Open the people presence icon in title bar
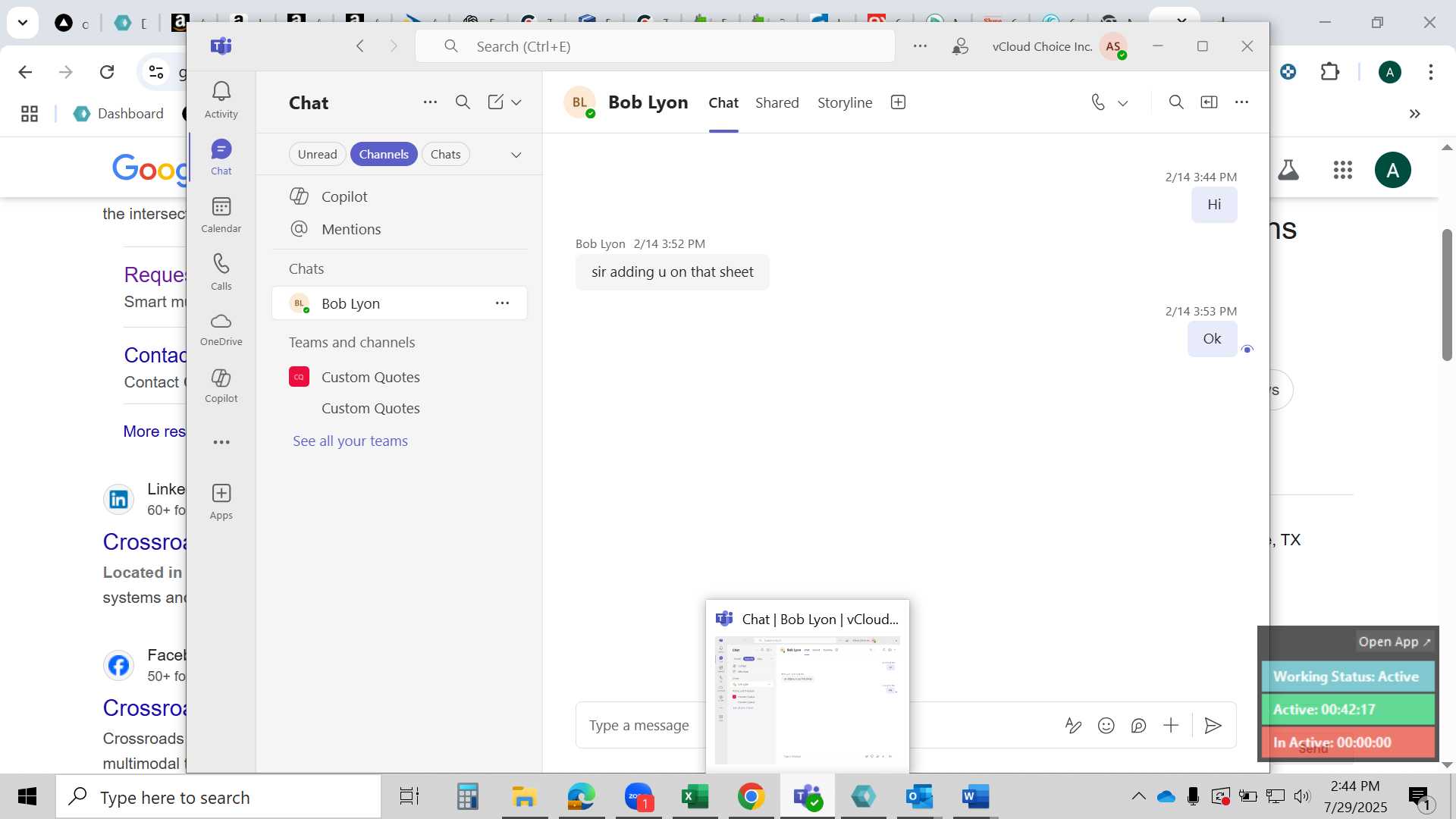This screenshot has height=819, width=1456. click(960, 46)
